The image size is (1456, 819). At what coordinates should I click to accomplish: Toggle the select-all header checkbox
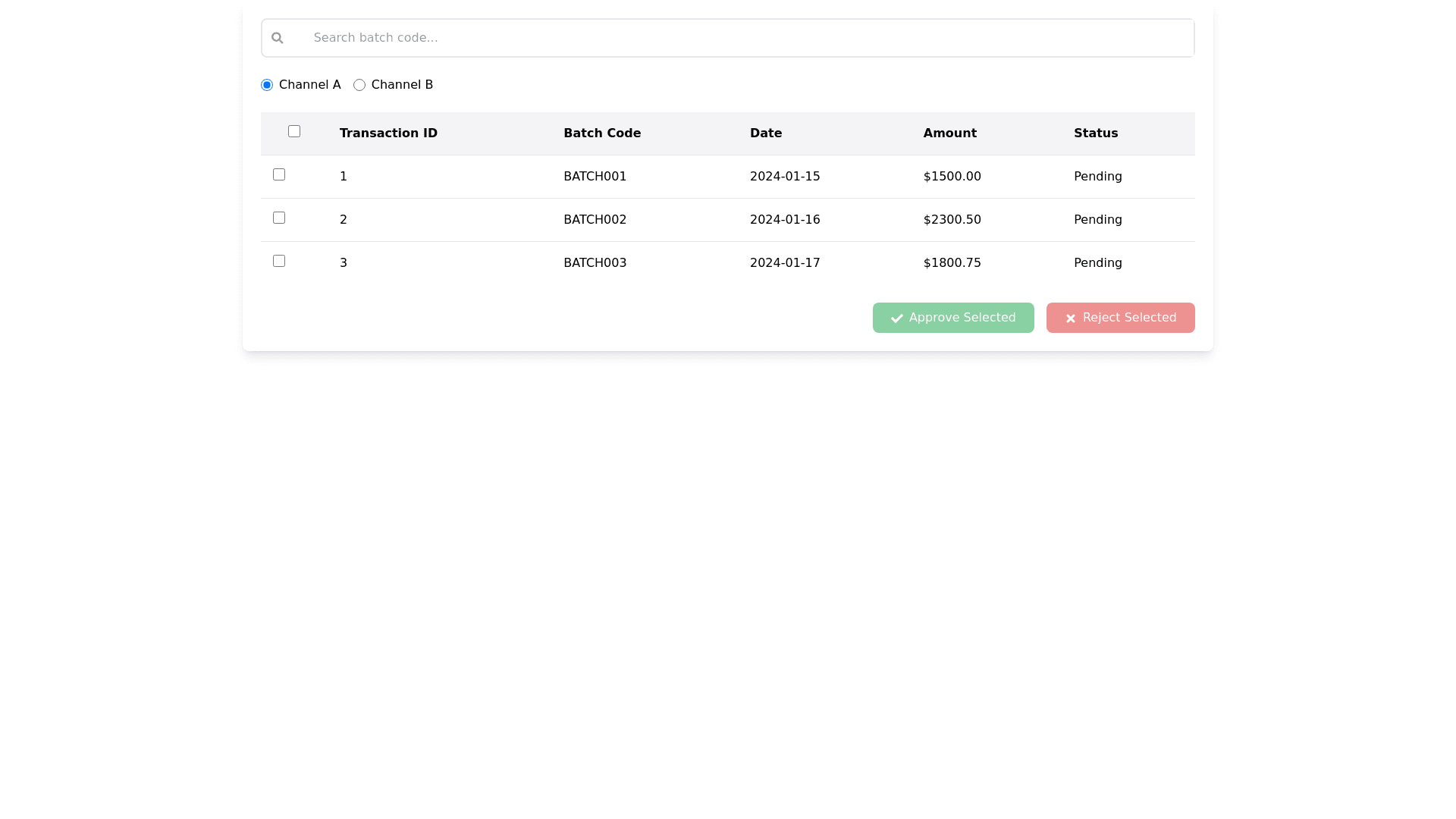pyautogui.click(x=294, y=131)
